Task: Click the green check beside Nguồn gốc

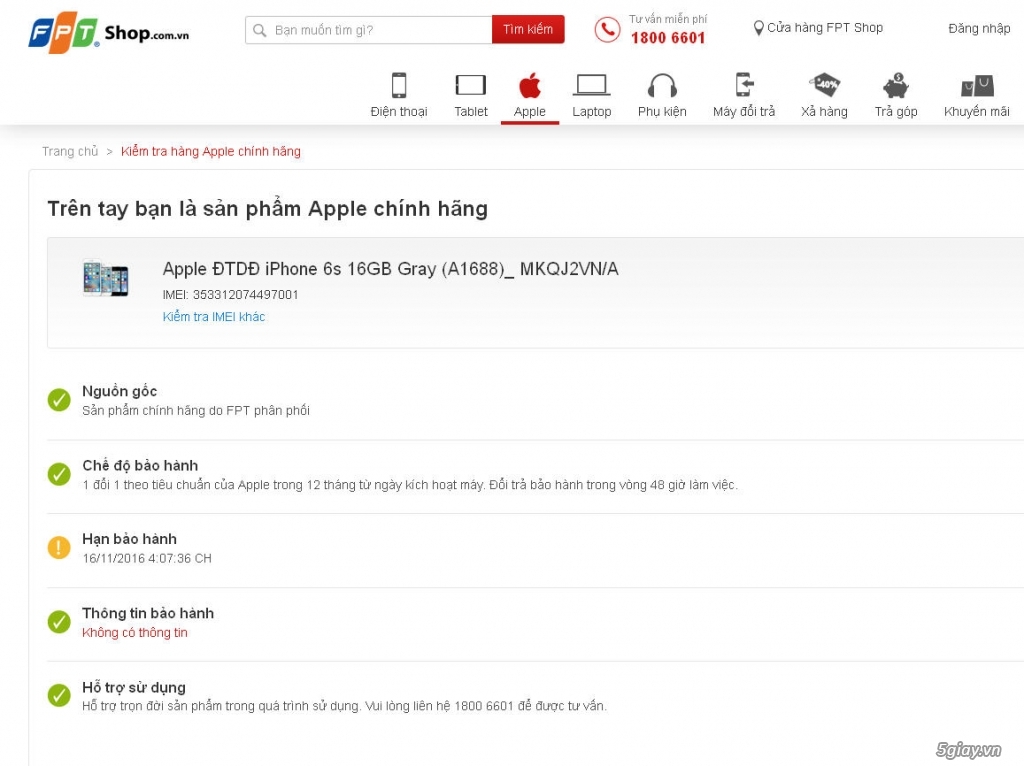Action: pyautogui.click(x=58, y=400)
